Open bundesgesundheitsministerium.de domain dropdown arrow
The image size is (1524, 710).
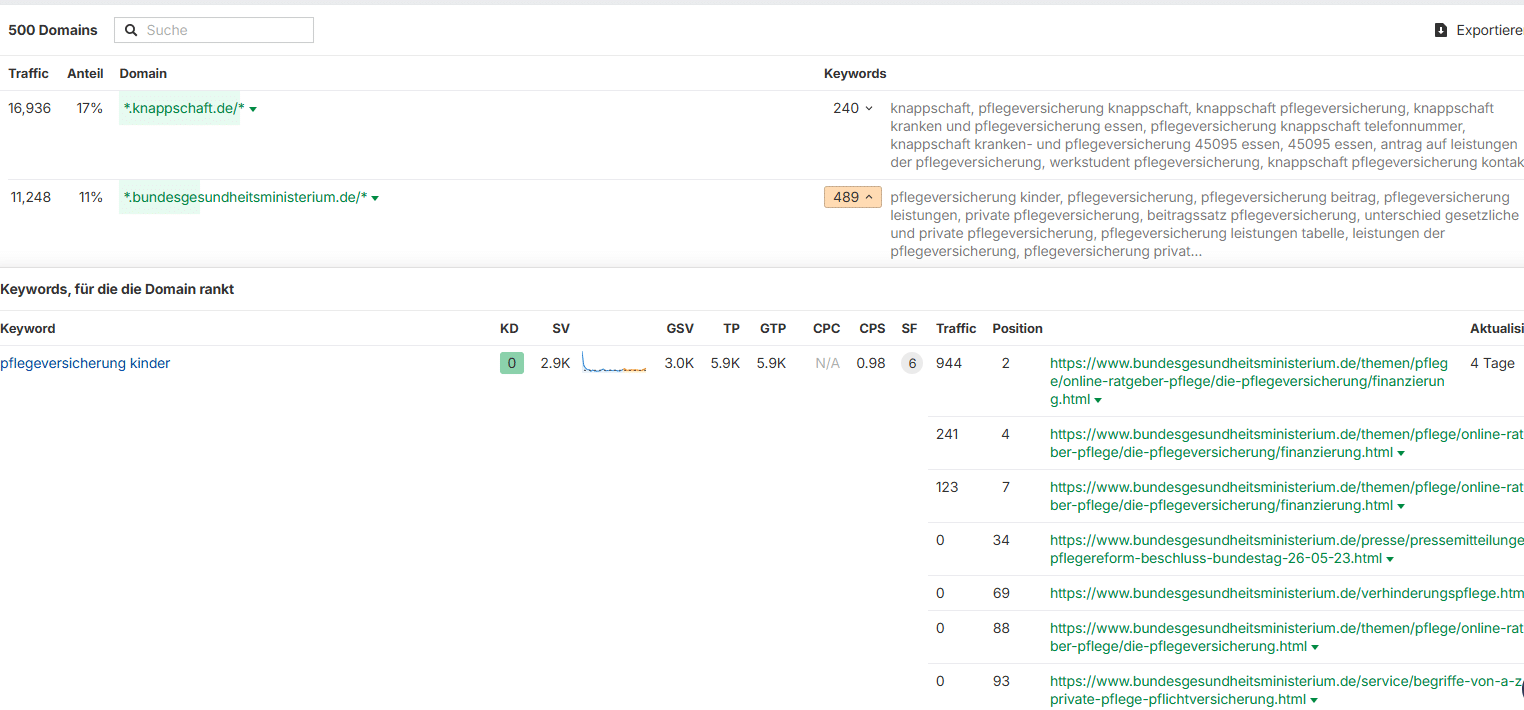point(375,198)
